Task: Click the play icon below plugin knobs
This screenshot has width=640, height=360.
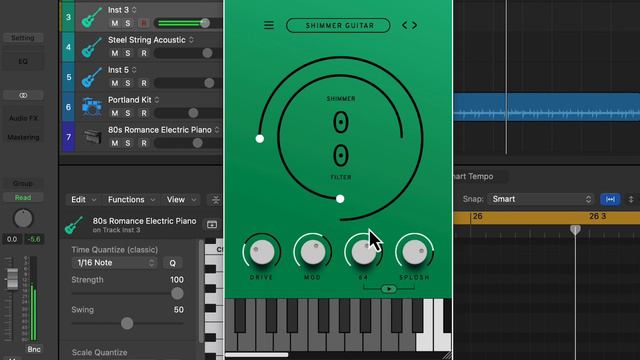Action: 389,289
